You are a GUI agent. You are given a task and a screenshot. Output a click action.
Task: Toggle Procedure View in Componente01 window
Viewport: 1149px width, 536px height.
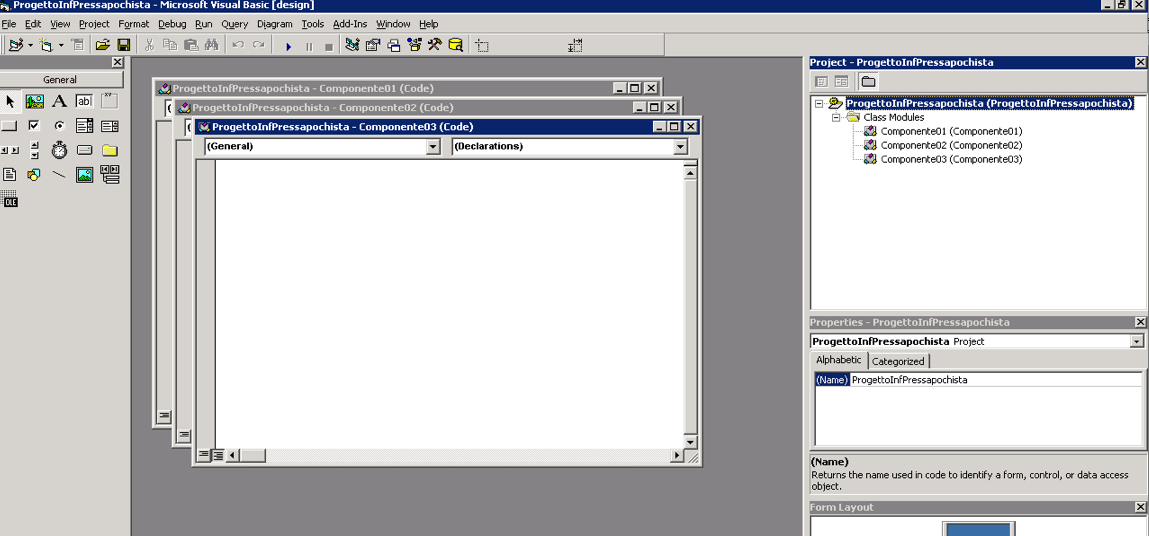(163, 416)
